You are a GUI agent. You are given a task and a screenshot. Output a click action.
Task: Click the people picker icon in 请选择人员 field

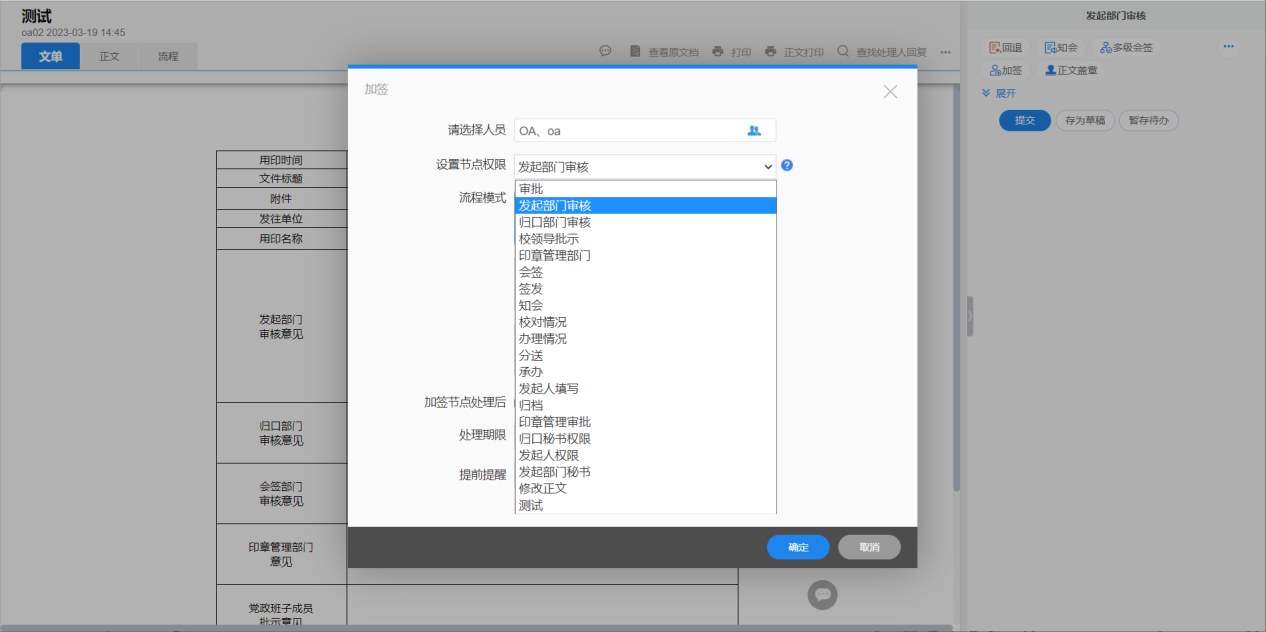[754, 130]
